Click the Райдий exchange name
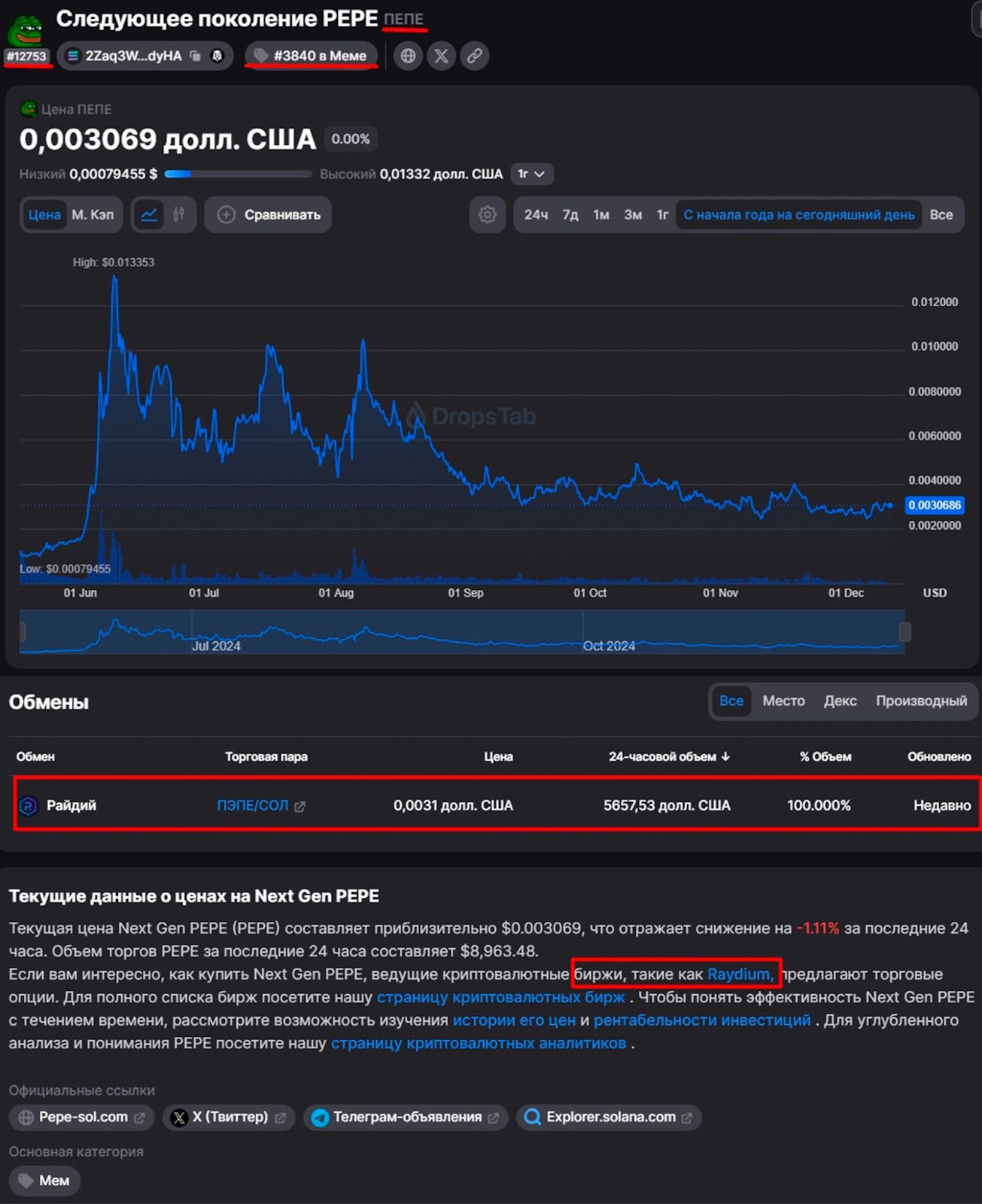 pyautogui.click(x=71, y=806)
